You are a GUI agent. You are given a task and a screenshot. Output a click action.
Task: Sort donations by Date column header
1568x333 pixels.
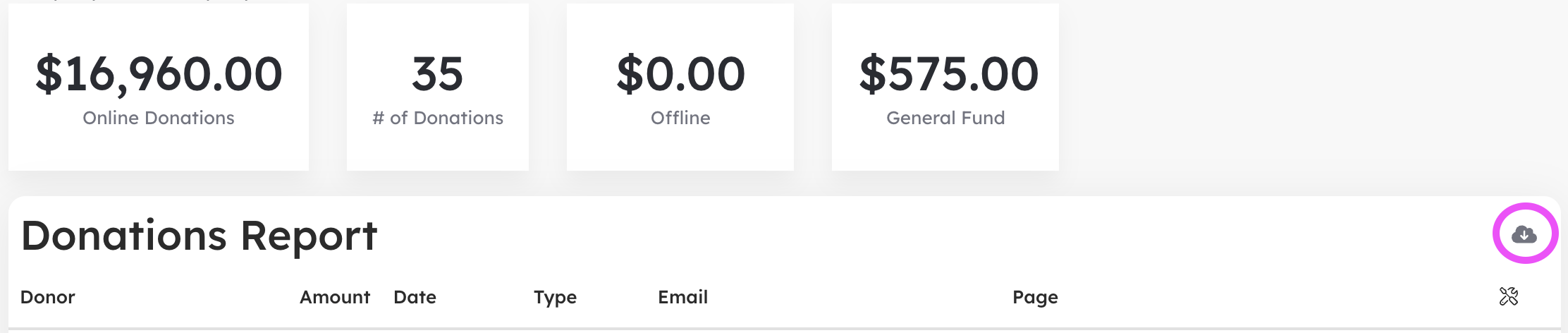pyautogui.click(x=415, y=297)
